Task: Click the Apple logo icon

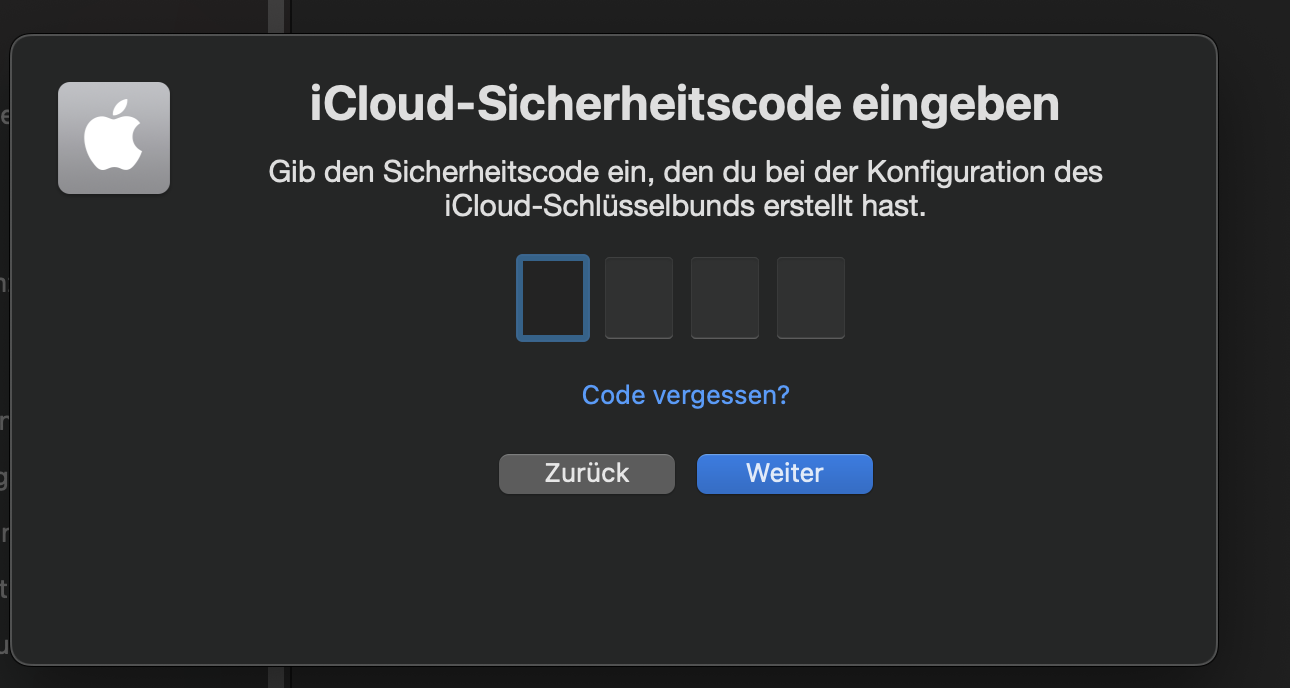Action: tap(114, 138)
